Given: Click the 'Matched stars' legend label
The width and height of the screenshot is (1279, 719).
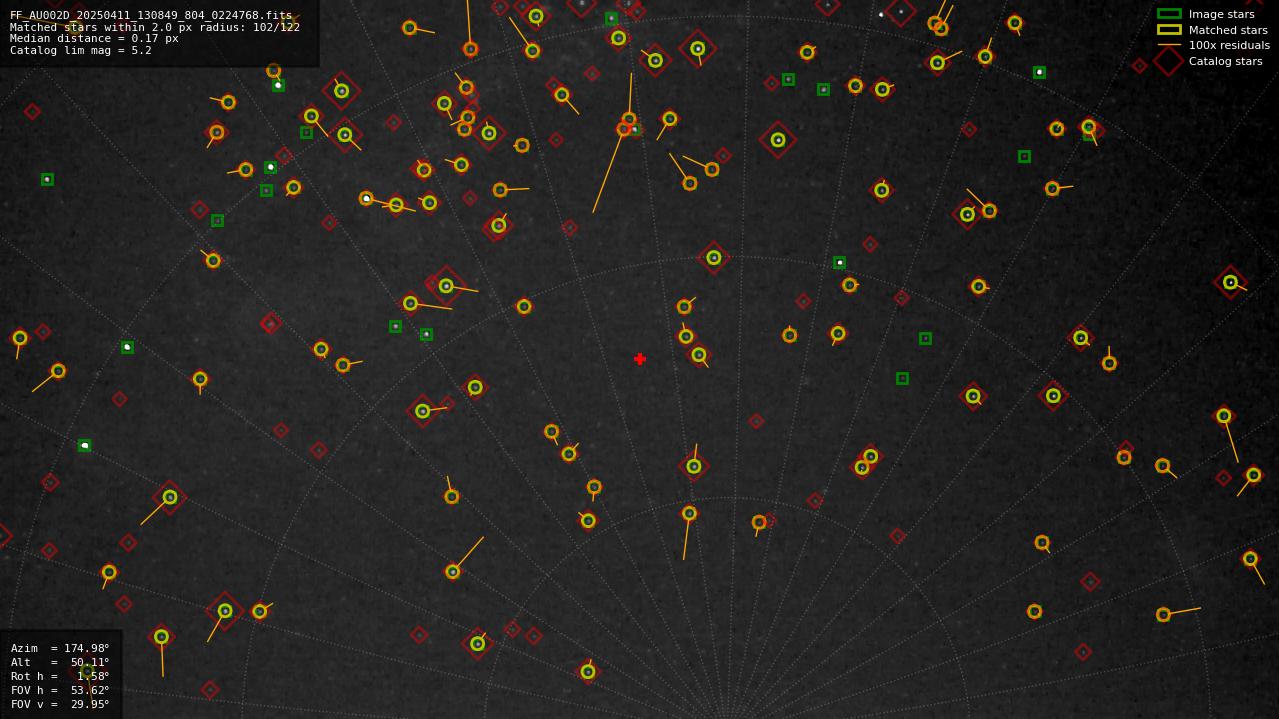Looking at the screenshot, I should point(1228,30).
